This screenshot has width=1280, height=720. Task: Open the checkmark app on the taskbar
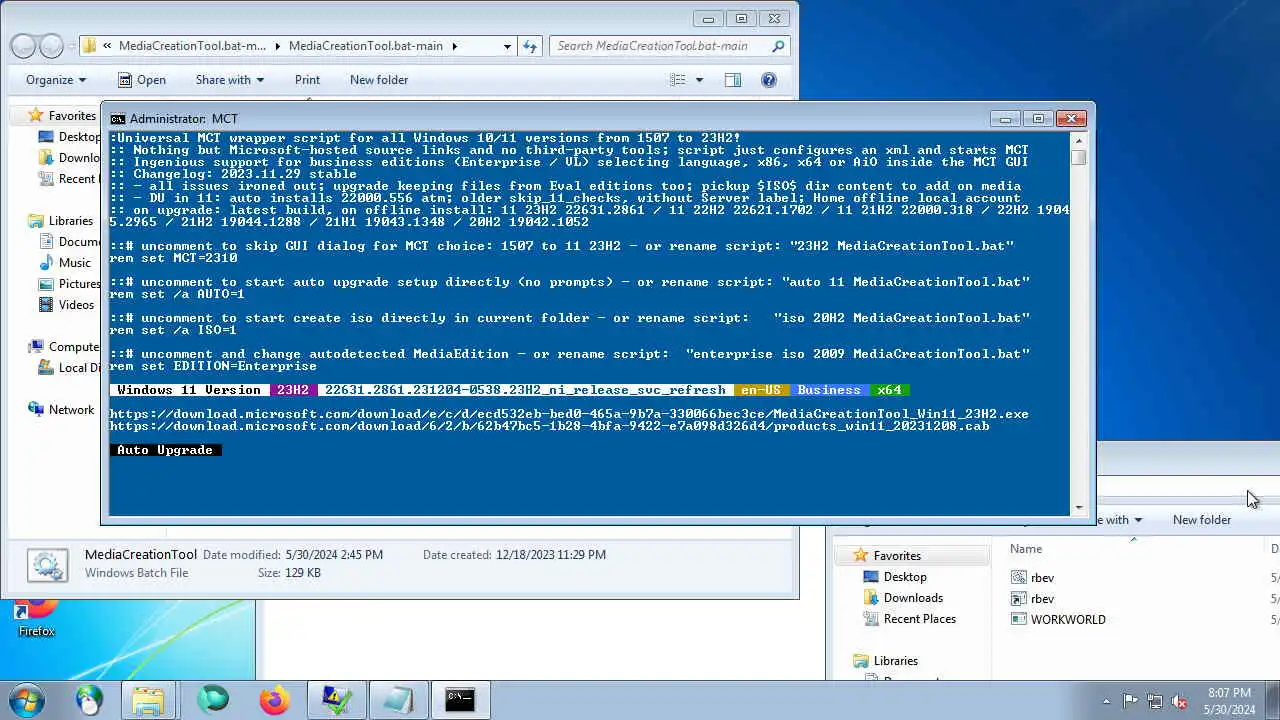coord(336,700)
